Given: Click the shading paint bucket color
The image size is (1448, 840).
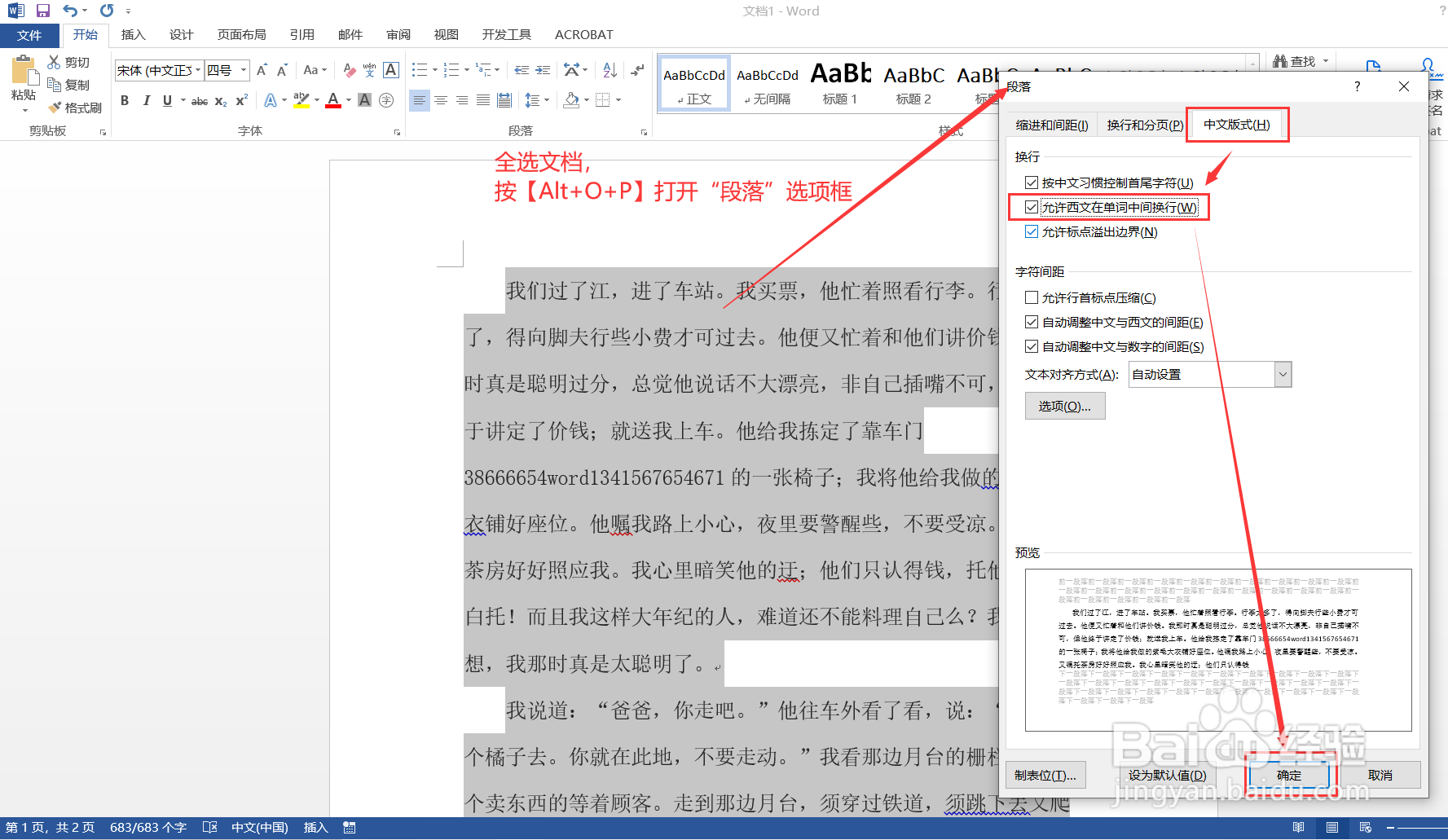Looking at the screenshot, I should tap(572, 100).
